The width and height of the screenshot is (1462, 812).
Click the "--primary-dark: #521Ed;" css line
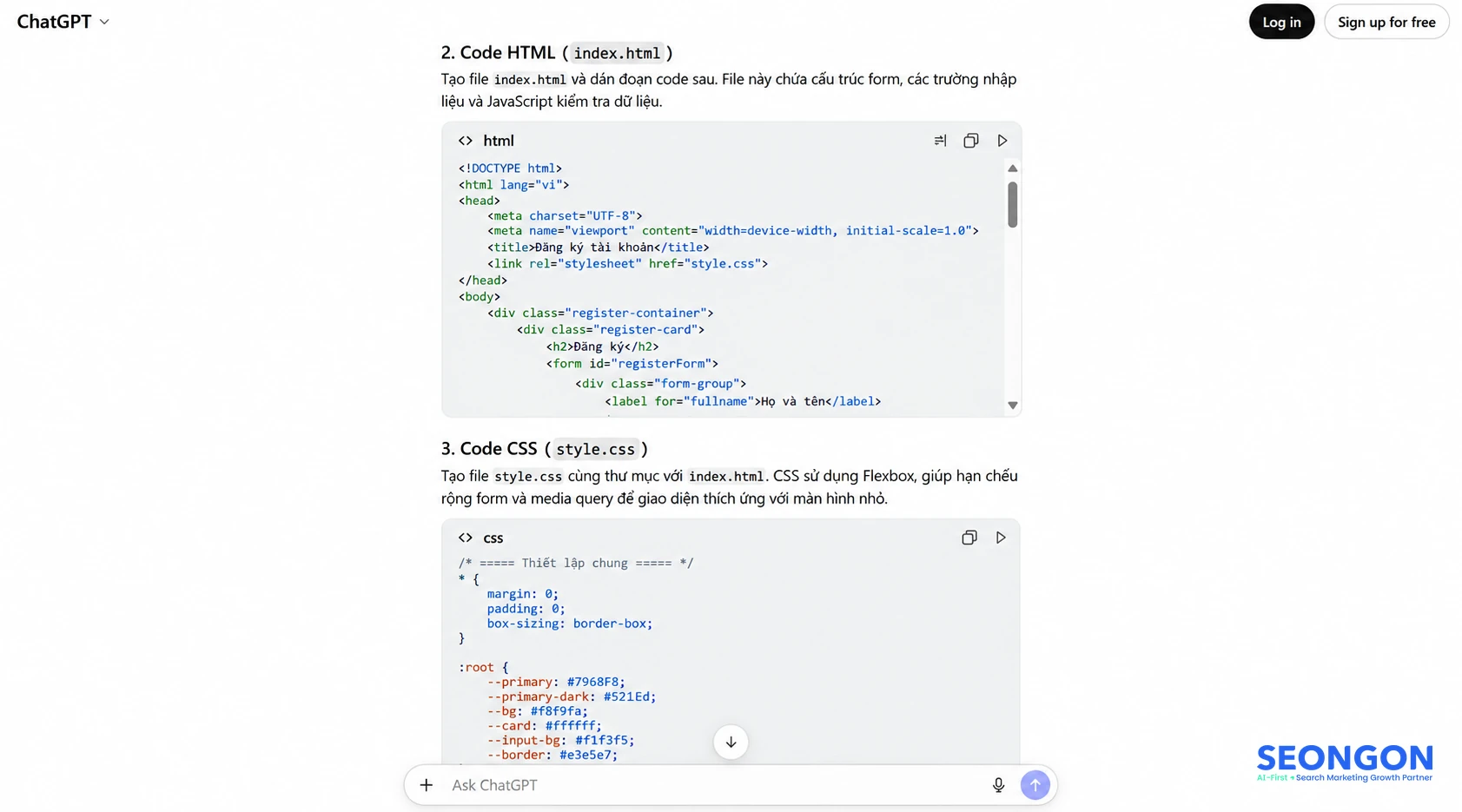[572, 696]
